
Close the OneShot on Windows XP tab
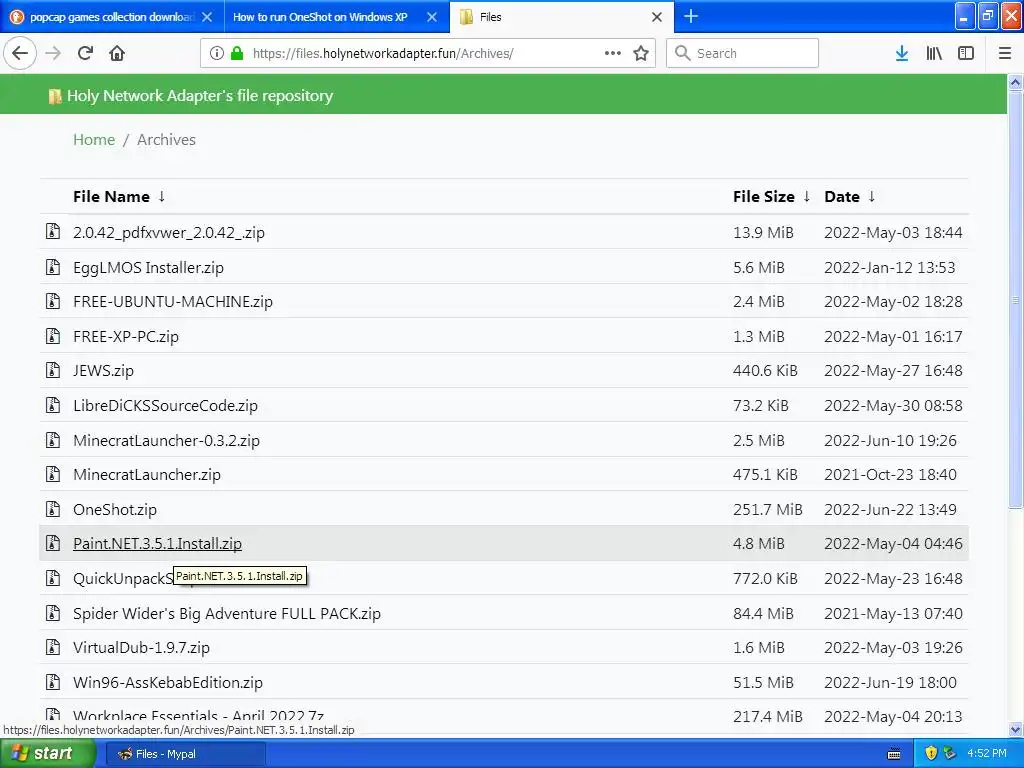[432, 17]
